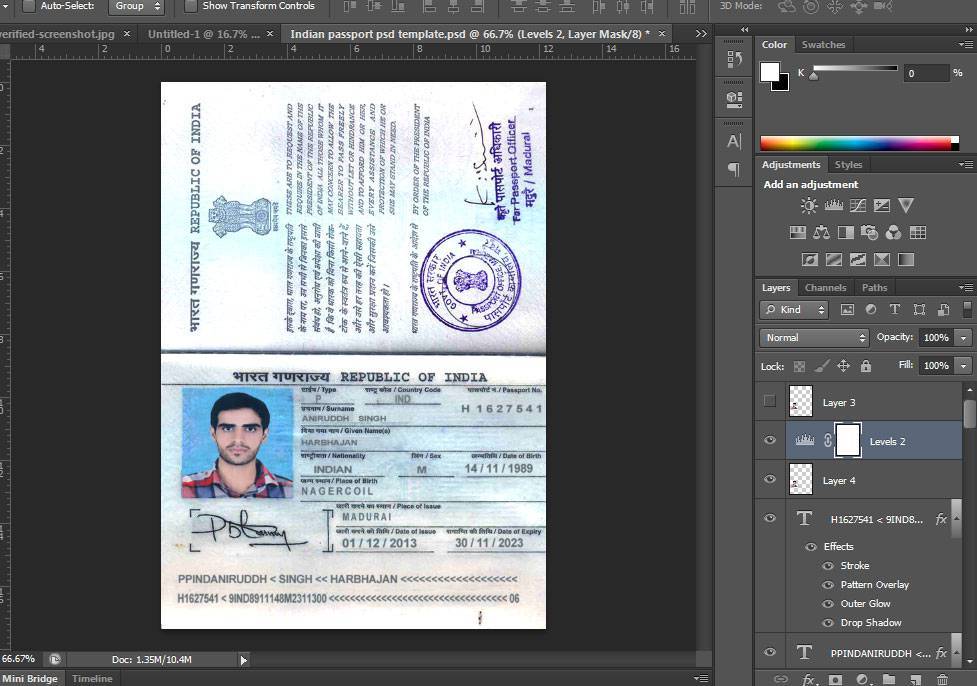Viewport: 977px width, 686px height.
Task: Add a Brightness/Contrast adjustment
Action: coord(809,206)
